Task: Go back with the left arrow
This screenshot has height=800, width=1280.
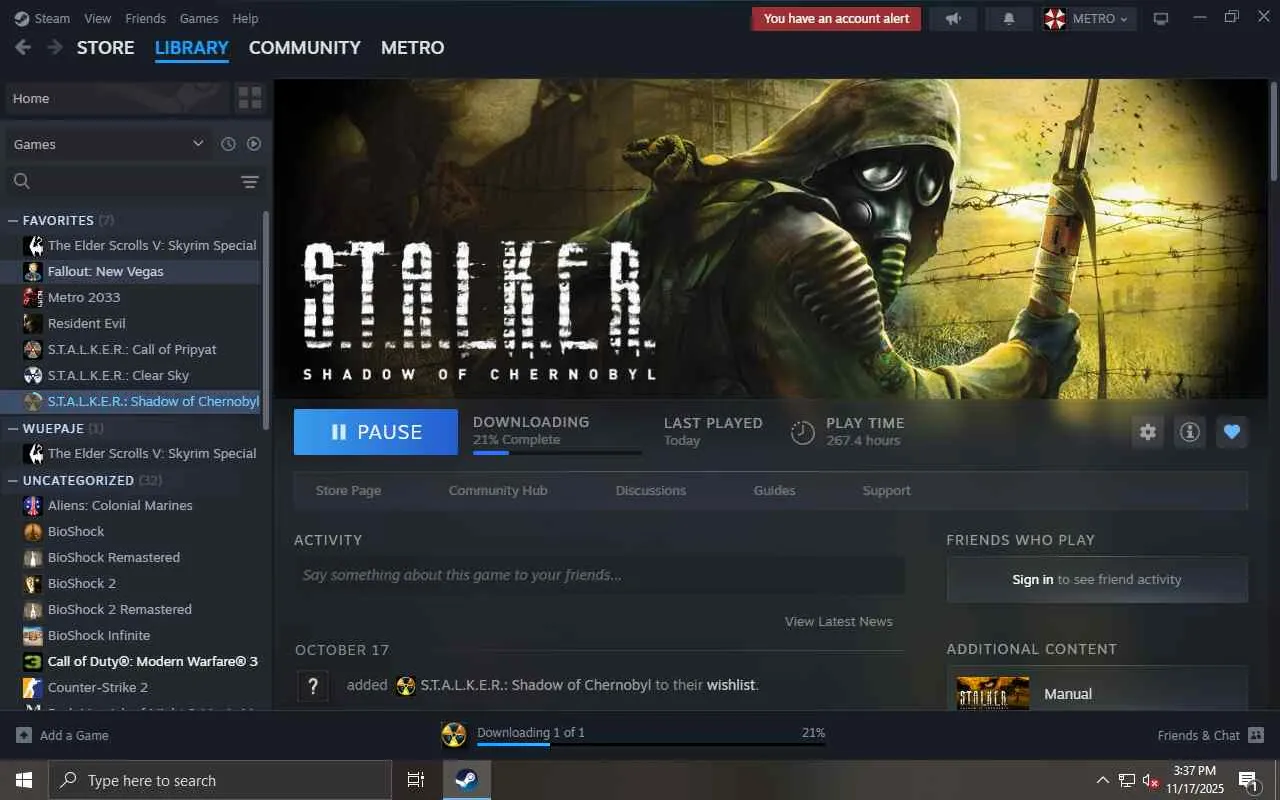Action: [x=23, y=47]
